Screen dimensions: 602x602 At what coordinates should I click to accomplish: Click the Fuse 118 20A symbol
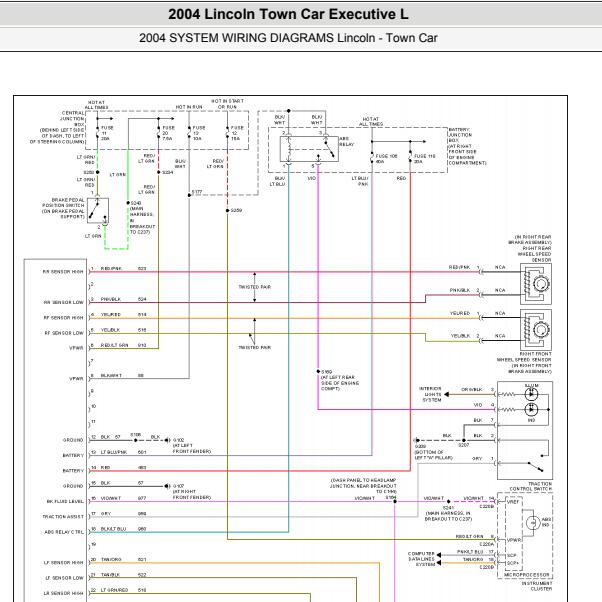pos(410,158)
